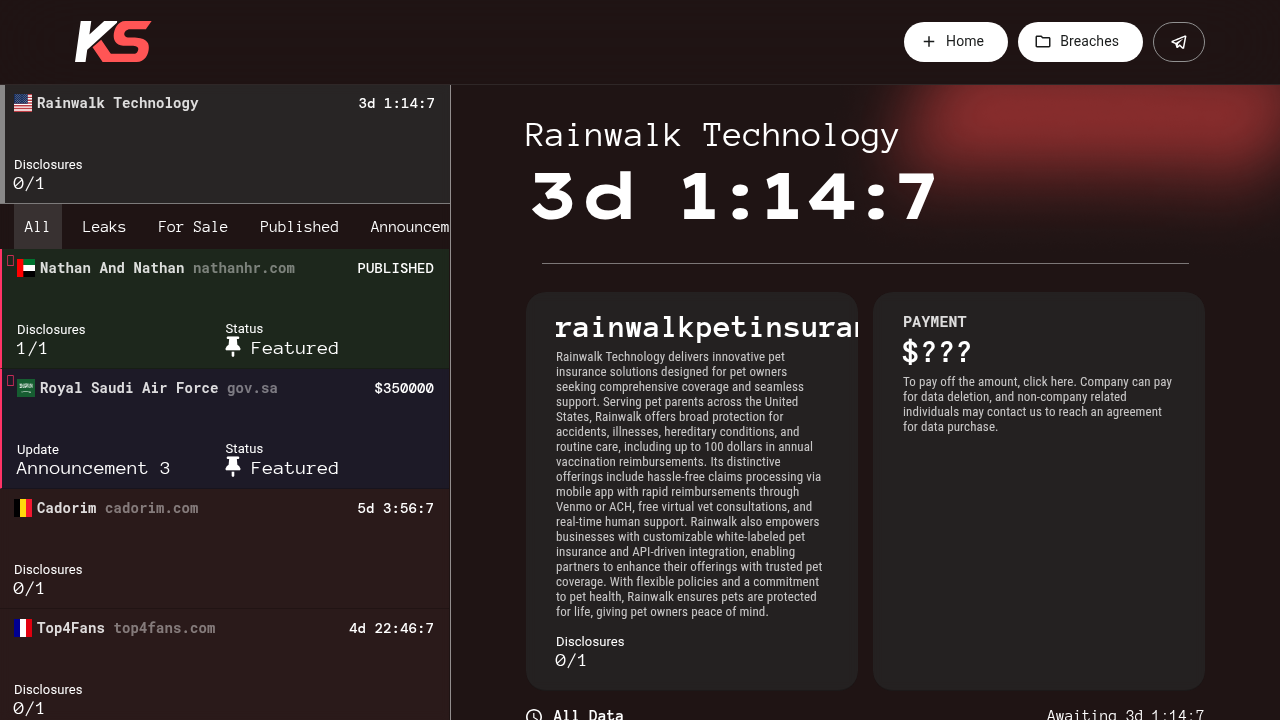Show the Published tab
Screen dimensions: 1280x720
pos(299,227)
